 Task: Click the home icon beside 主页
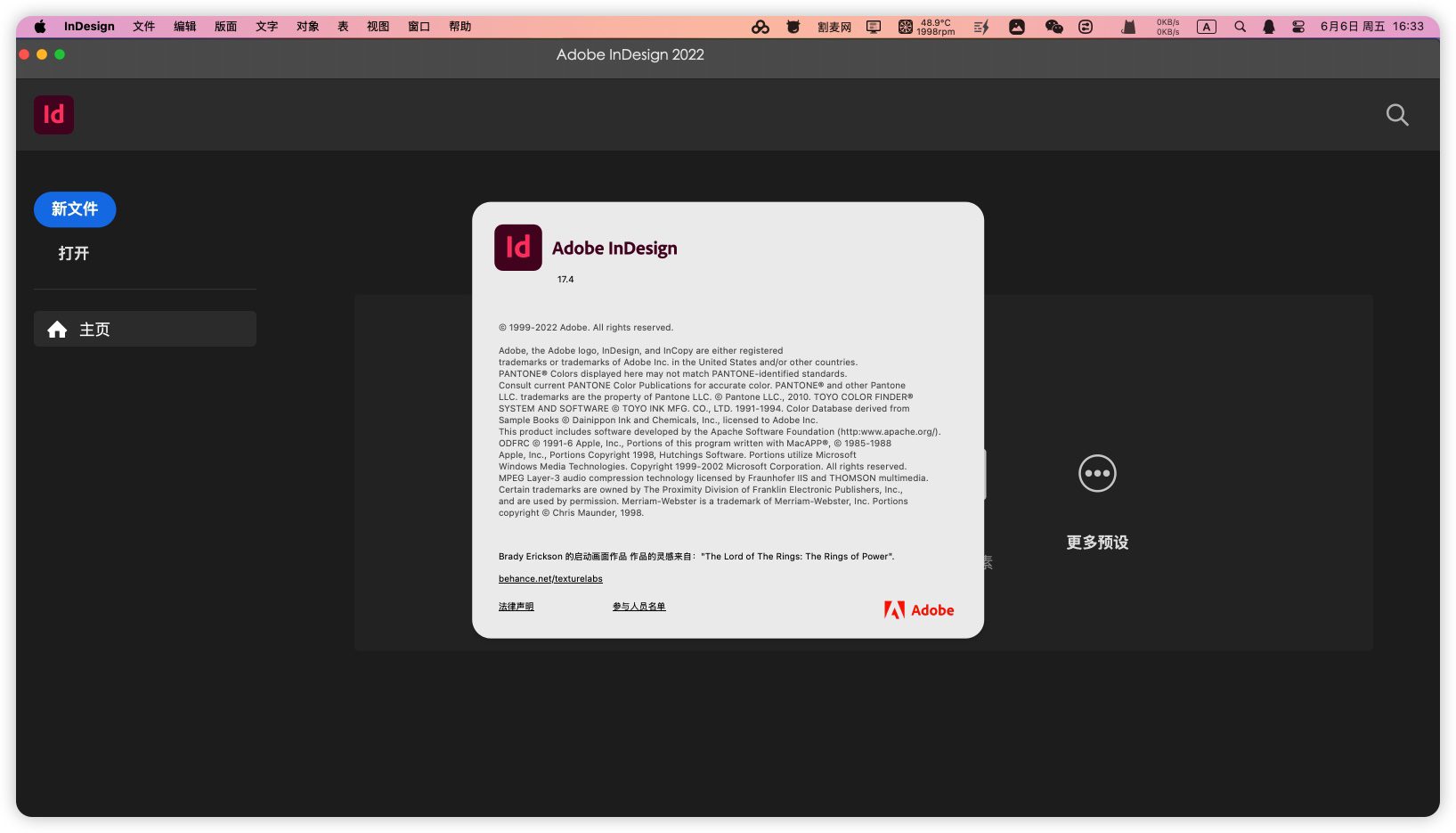click(x=58, y=330)
